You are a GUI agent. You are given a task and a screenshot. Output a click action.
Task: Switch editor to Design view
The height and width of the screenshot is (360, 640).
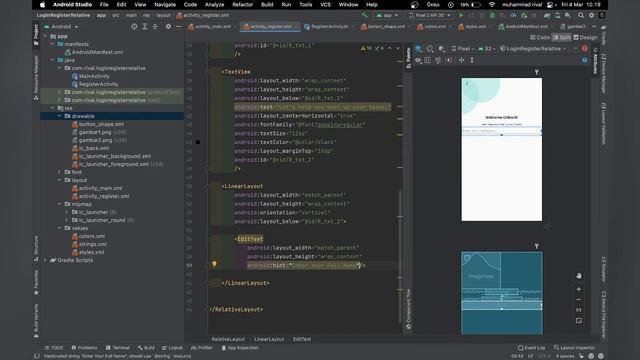click(x=585, y=37)
